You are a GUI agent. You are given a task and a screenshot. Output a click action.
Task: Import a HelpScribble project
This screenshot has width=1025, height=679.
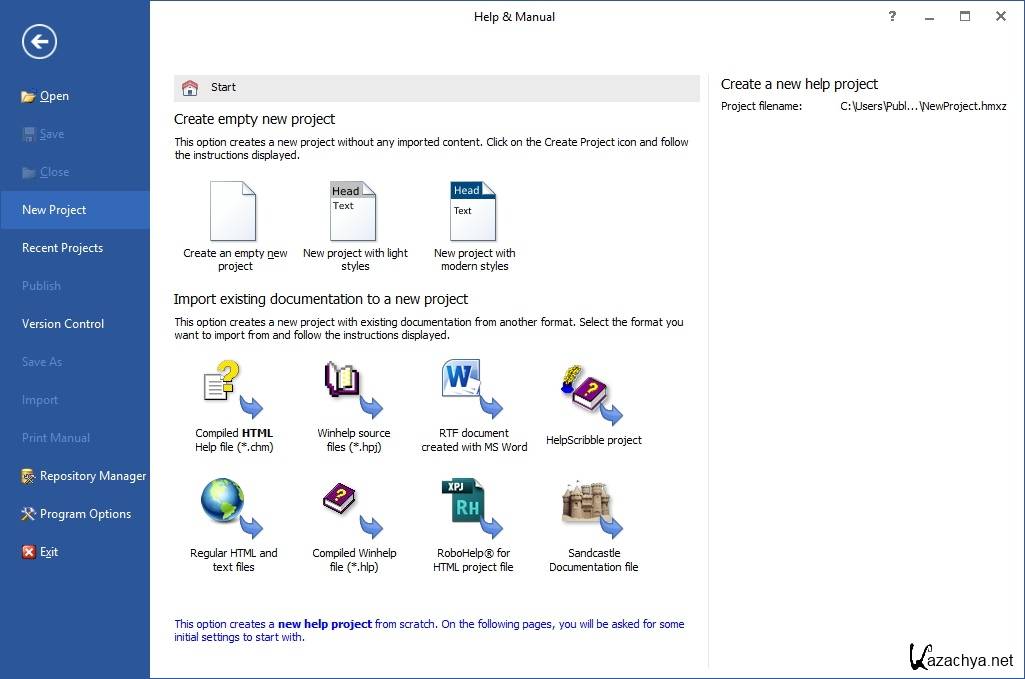[x=593, y=393]
